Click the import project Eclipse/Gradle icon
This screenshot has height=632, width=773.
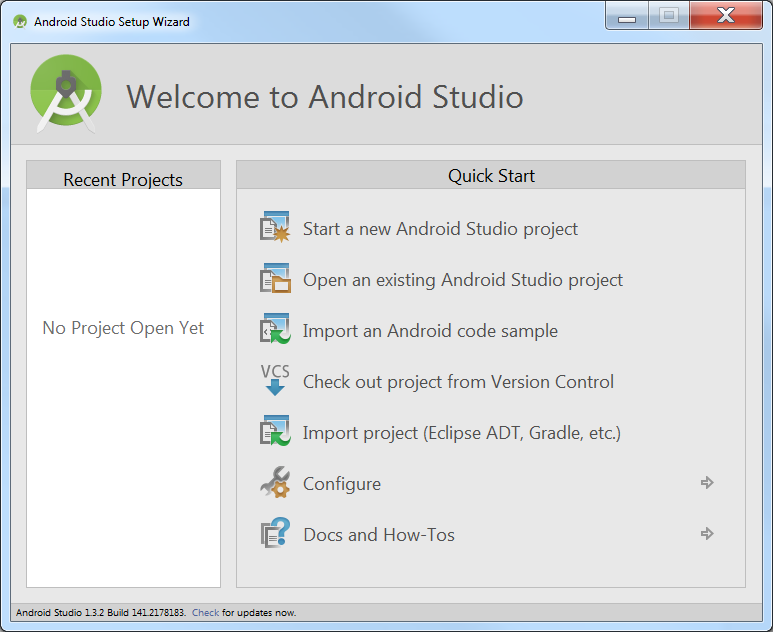(x=275, y=431)
